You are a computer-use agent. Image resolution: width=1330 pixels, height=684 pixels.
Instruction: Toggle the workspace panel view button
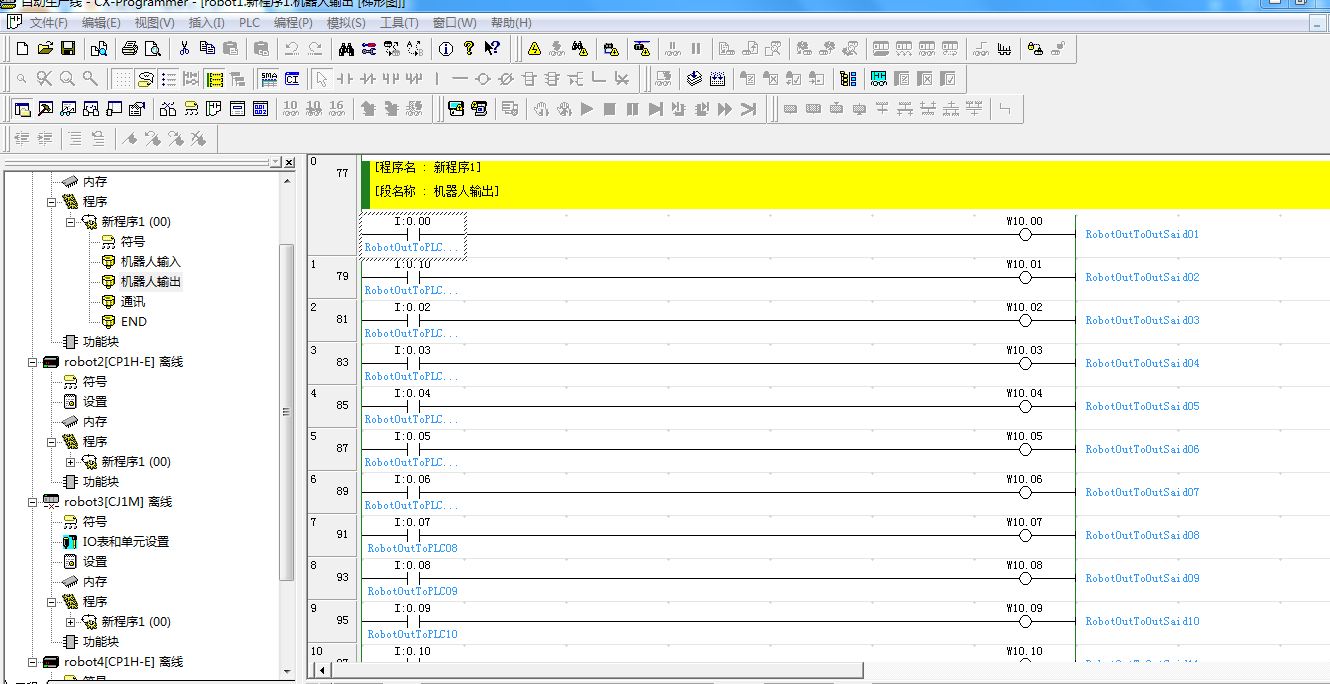point(22,109)
